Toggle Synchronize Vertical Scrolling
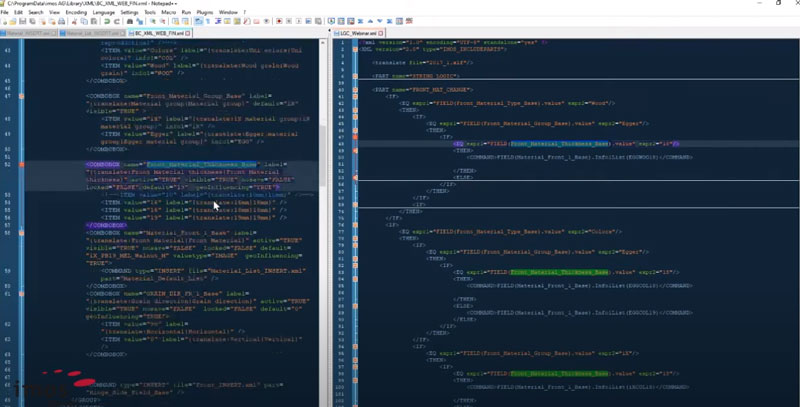Viewport: 800px width, 407px height. [176, 21]
